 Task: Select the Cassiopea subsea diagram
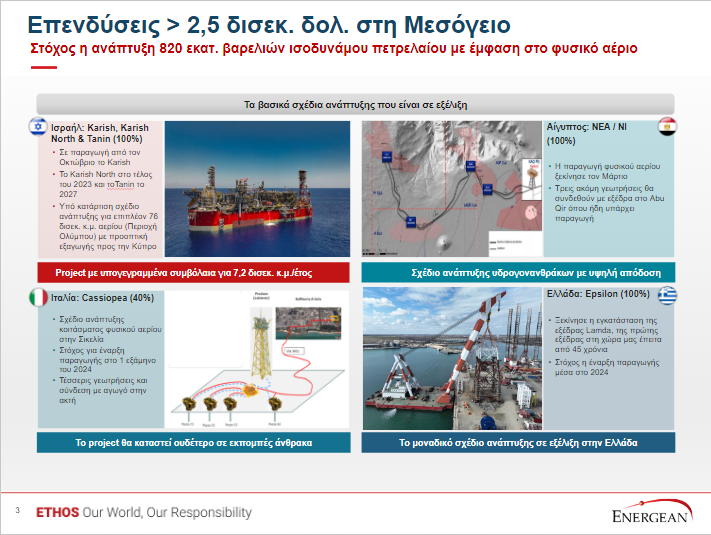point(257,359)
